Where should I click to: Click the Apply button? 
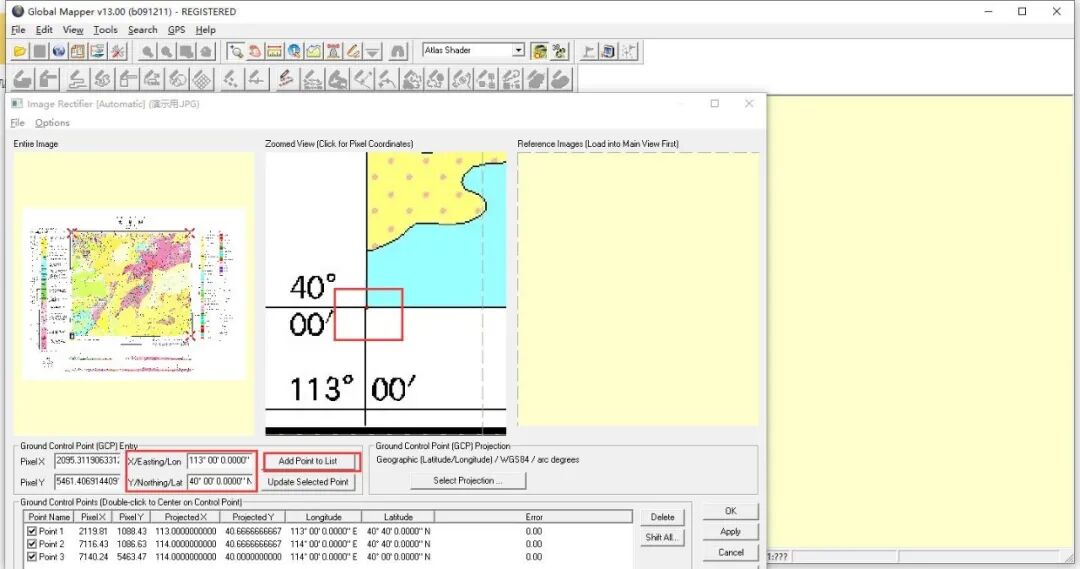(731, 532)
